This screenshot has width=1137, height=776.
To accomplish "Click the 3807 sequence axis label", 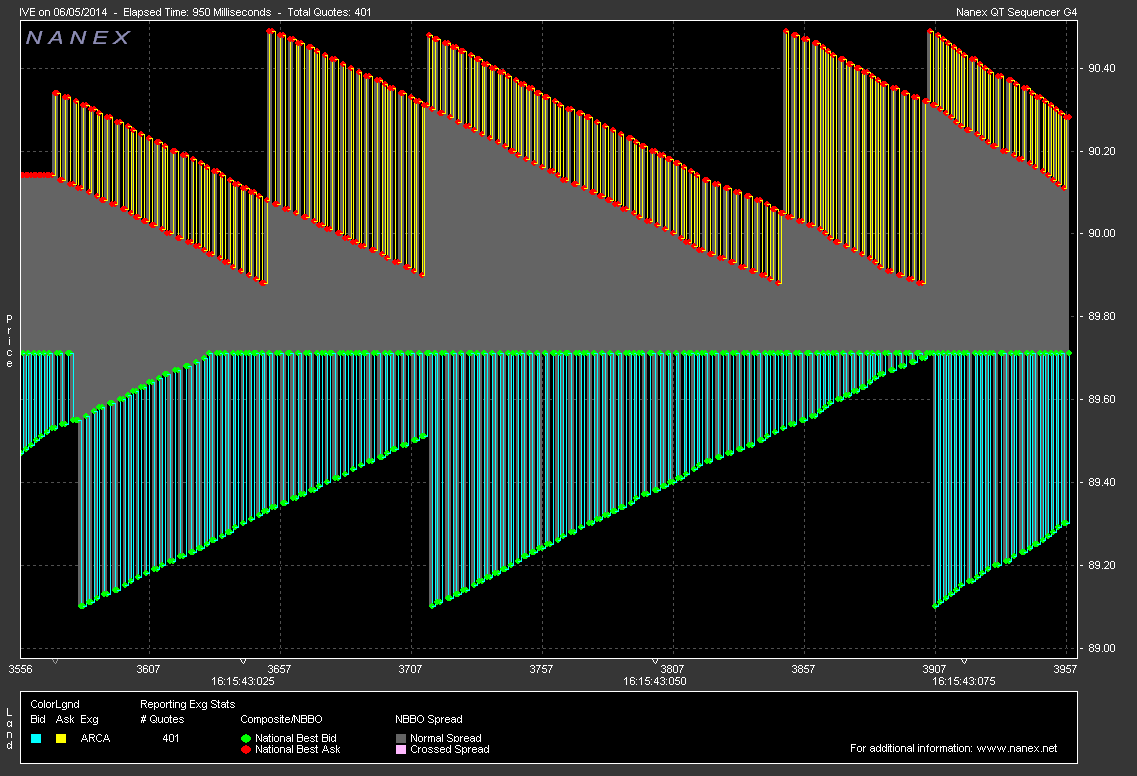I will pyautogui.click(x=672, y=669).
